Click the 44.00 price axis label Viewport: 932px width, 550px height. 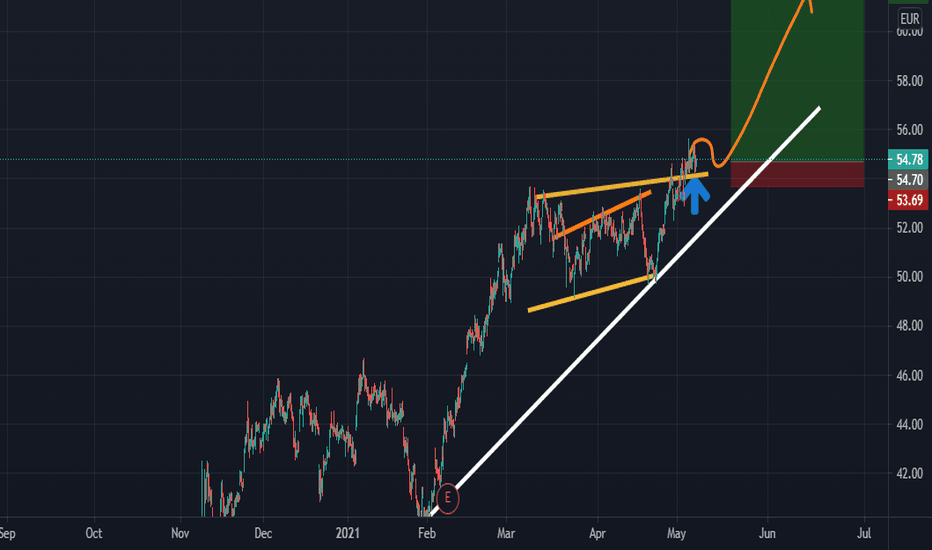[x=909, y=425]
